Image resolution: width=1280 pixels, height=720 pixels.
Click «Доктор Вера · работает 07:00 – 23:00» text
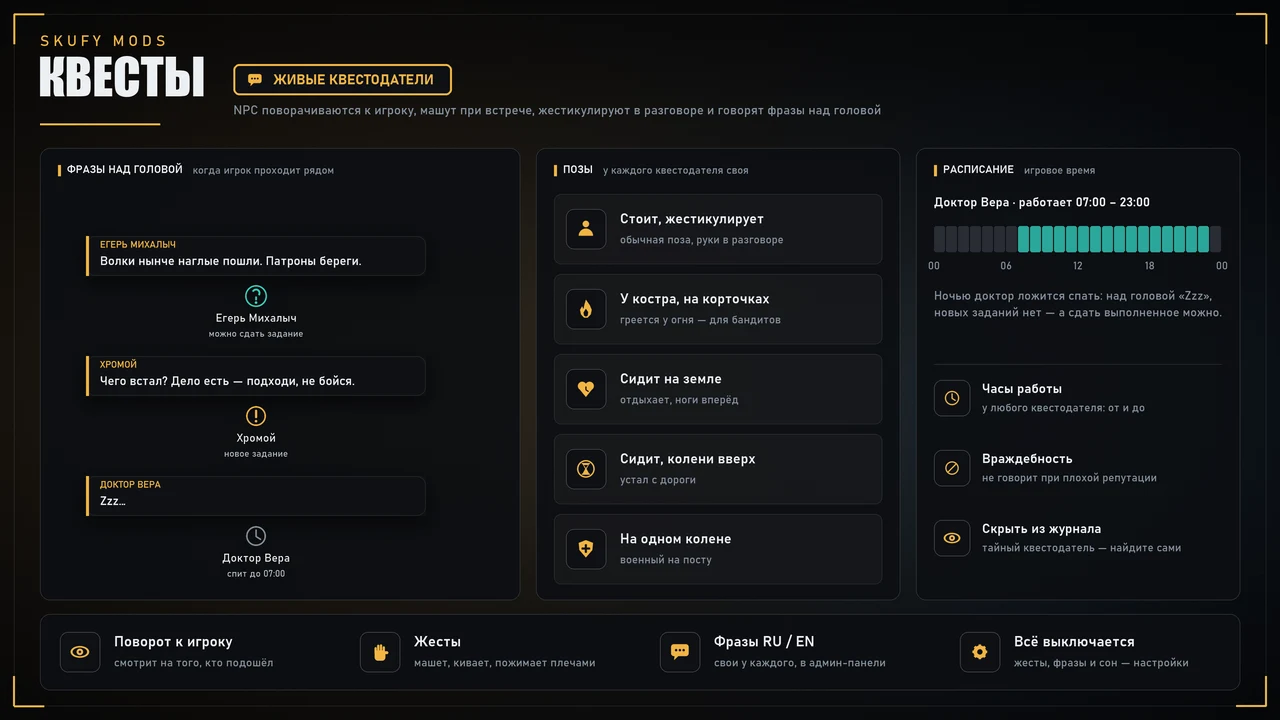pyautogui.click(x=1042, y=202)
